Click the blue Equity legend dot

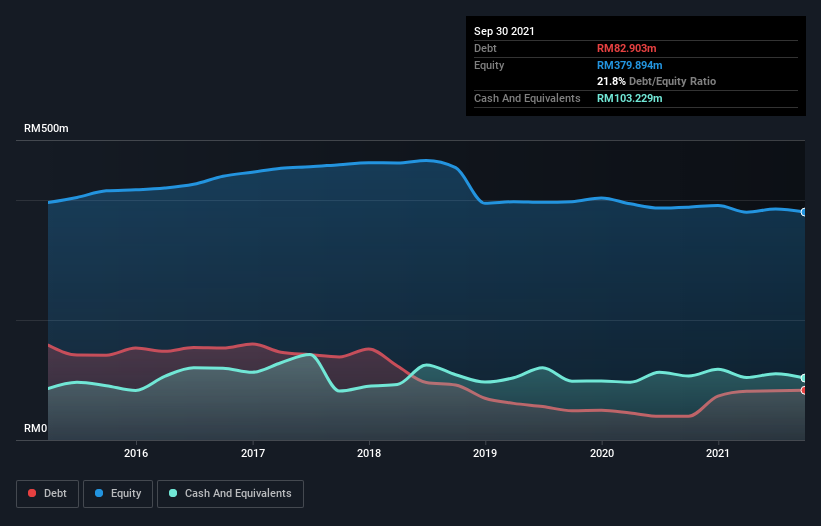point(99,493)
